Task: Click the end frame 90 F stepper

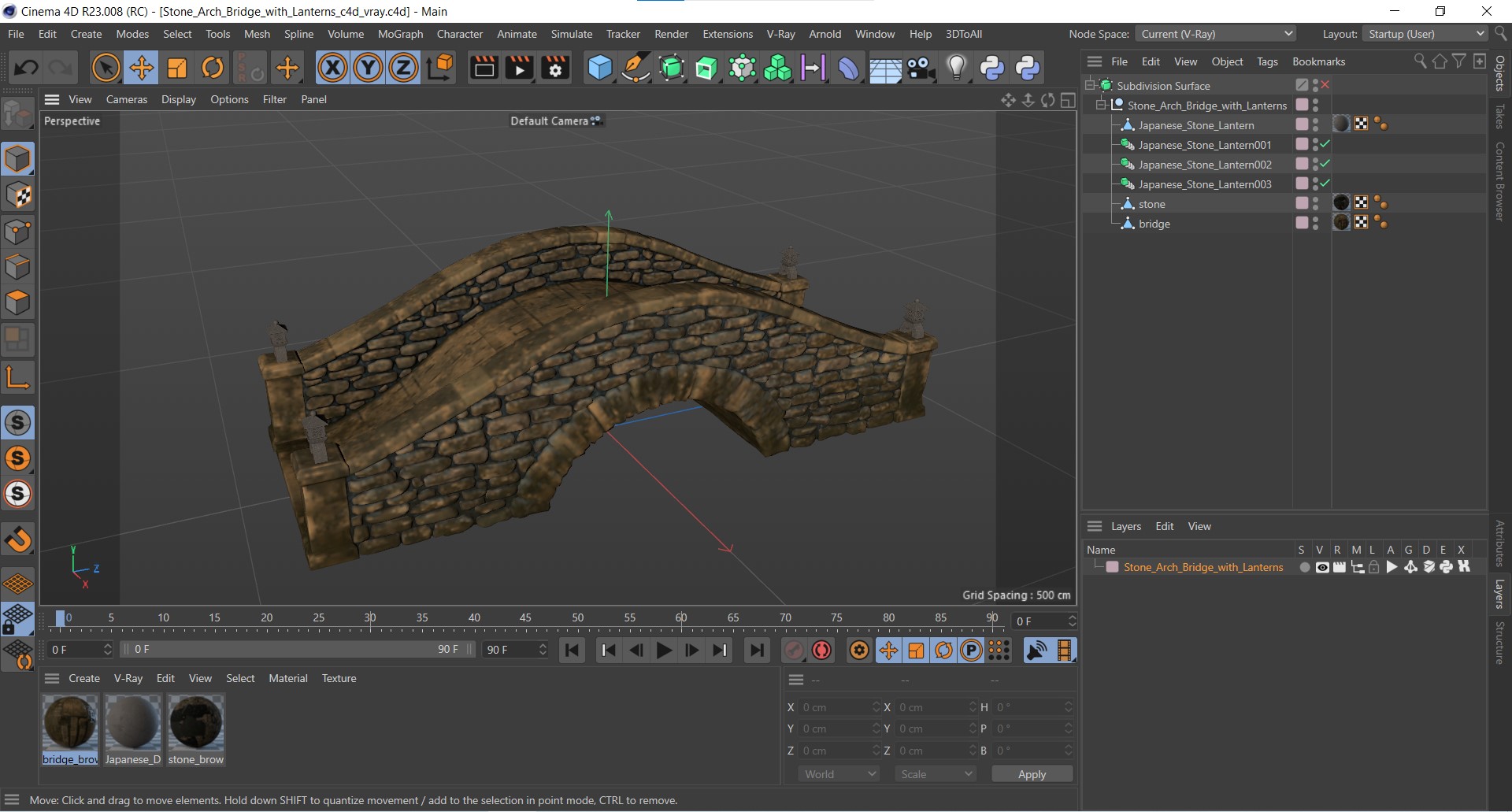Action: [x=543, y=650]
